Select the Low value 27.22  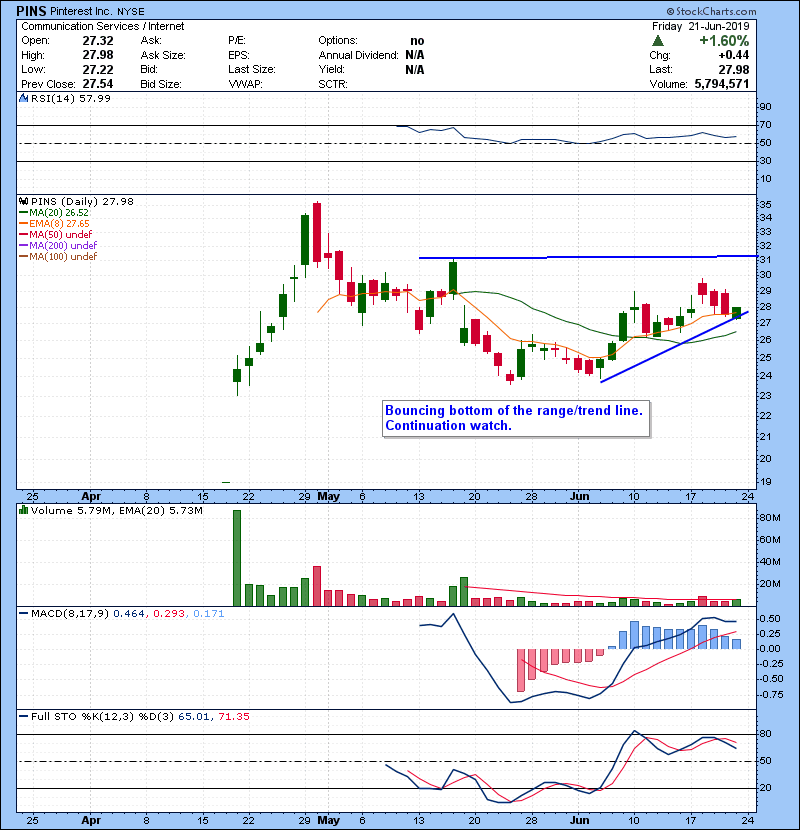tap(98, 69)
